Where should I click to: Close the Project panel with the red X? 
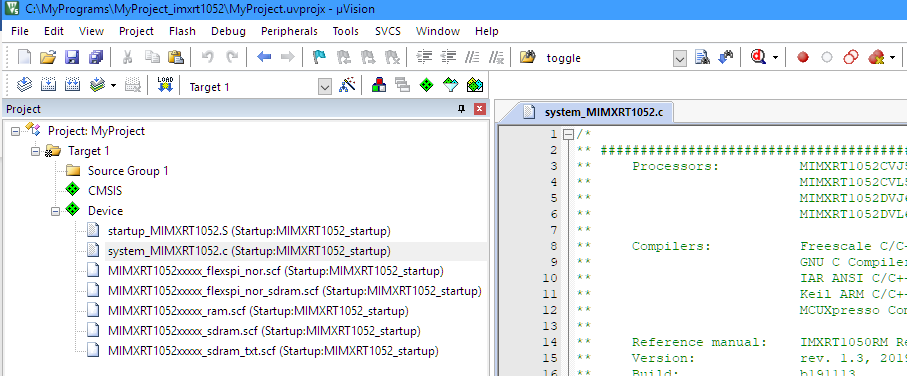[479, 109]
